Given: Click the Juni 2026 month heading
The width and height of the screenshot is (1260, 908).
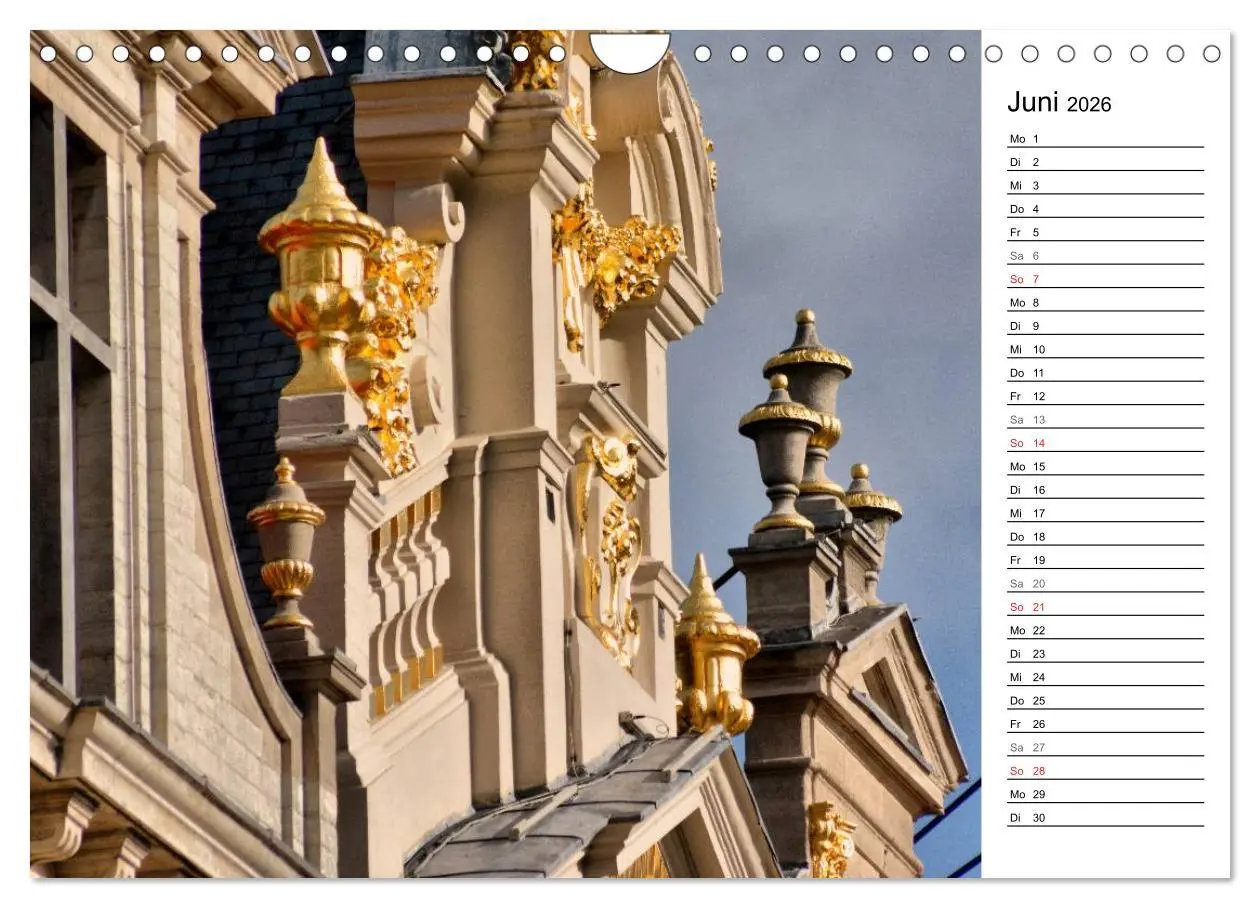Looking at the screenshot, I should (1060, 102).
